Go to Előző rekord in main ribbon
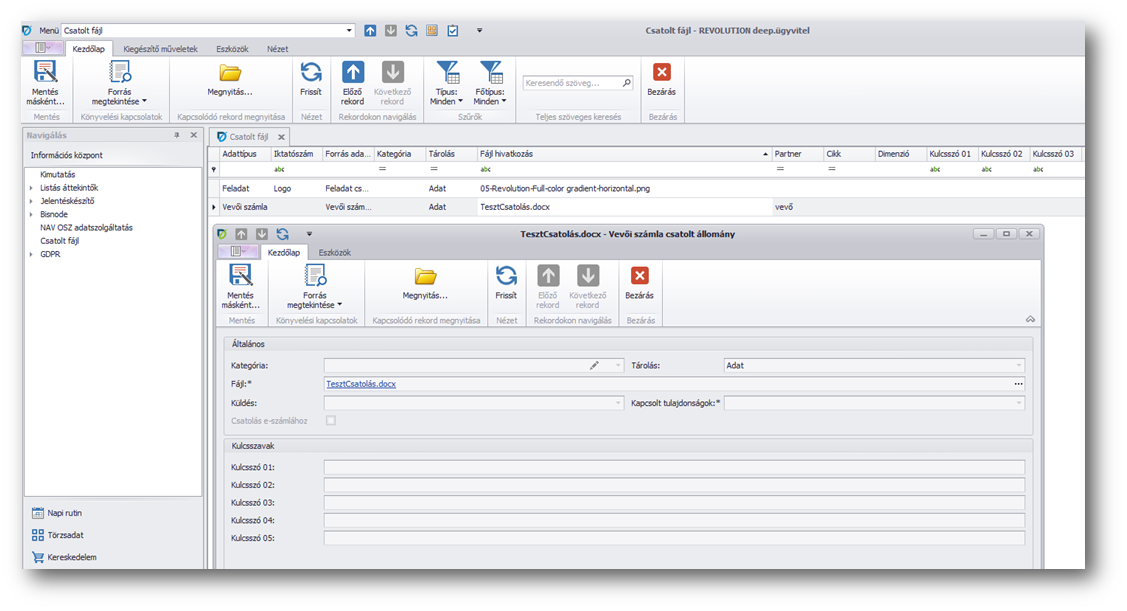The width and height of the screenshot is (1127, 611). click(353, 73)
